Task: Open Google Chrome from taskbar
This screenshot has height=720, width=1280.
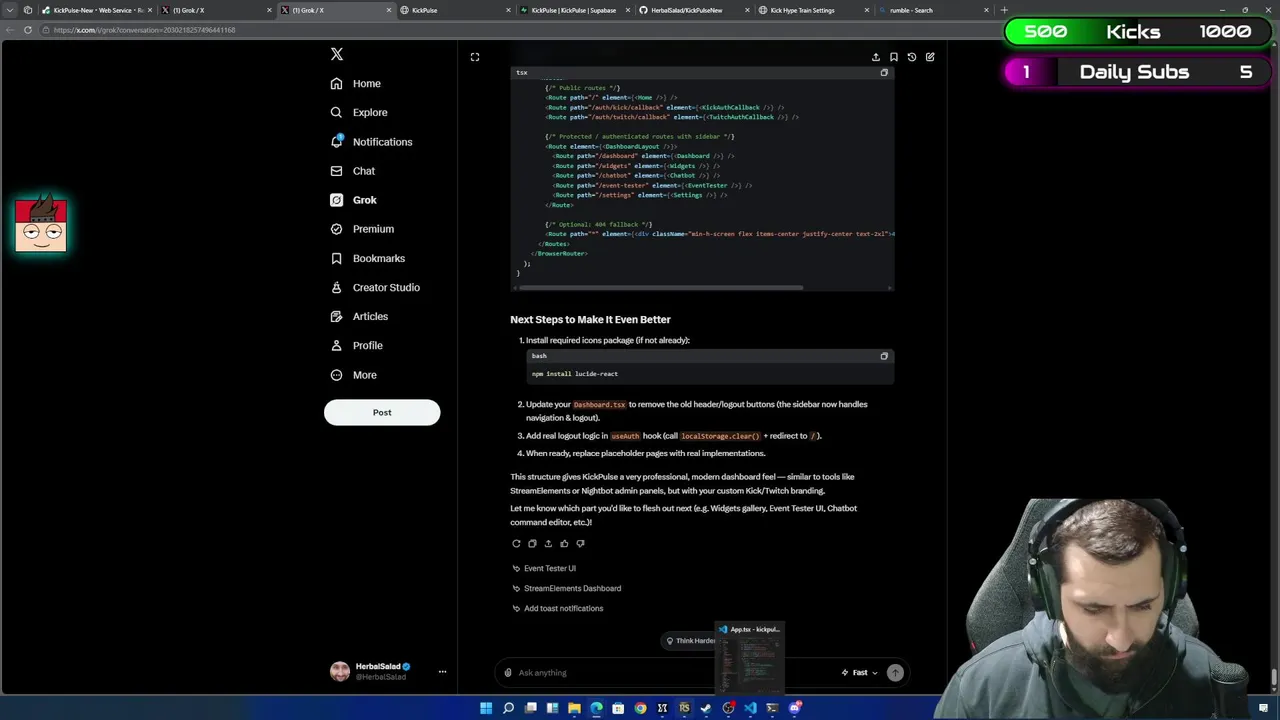Action: pyautogui.click(x=640, y=708)
